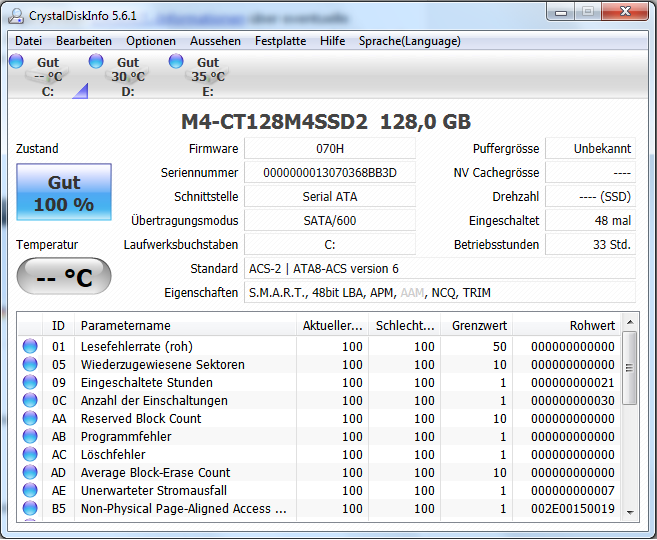Select the Eingeschaltete Stunden row text
This screenshot has width=657, height=540.
coord(147,382)
